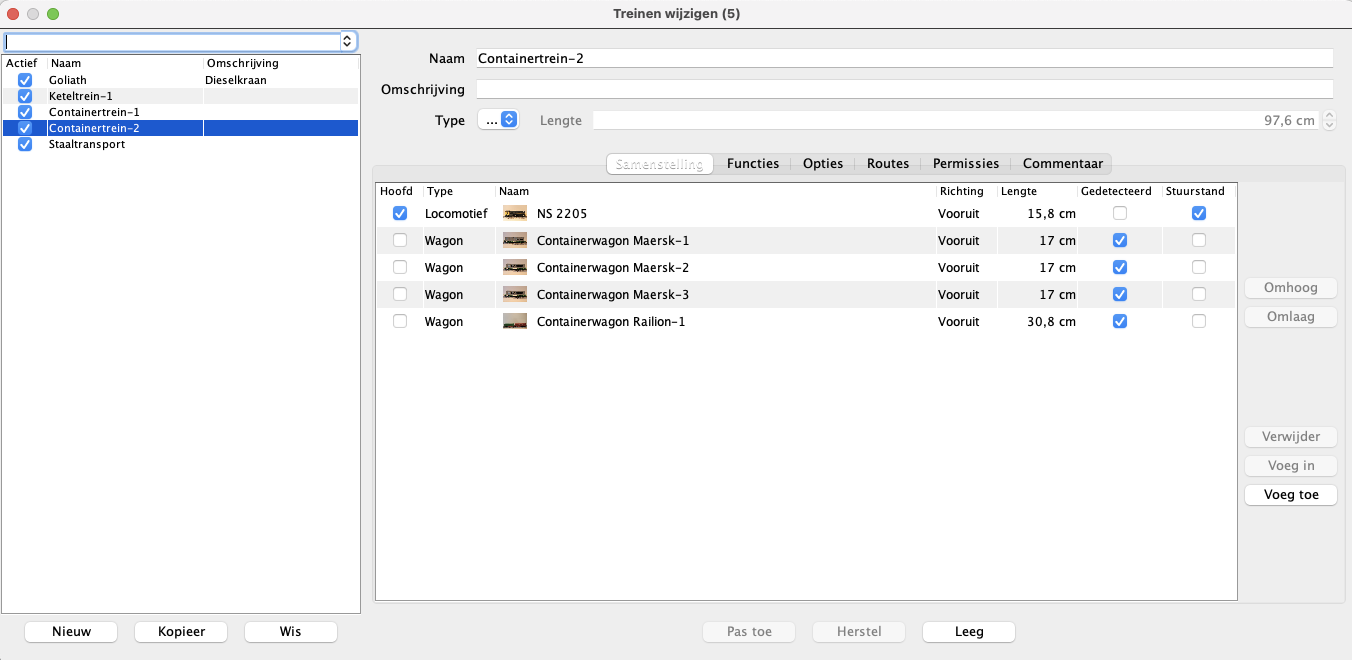Image resolution: width=1352 pixels, height=660 pixels.
Task: Click the Containerwagon Railion-1 thumbnail icon
Action: point(515,321)
